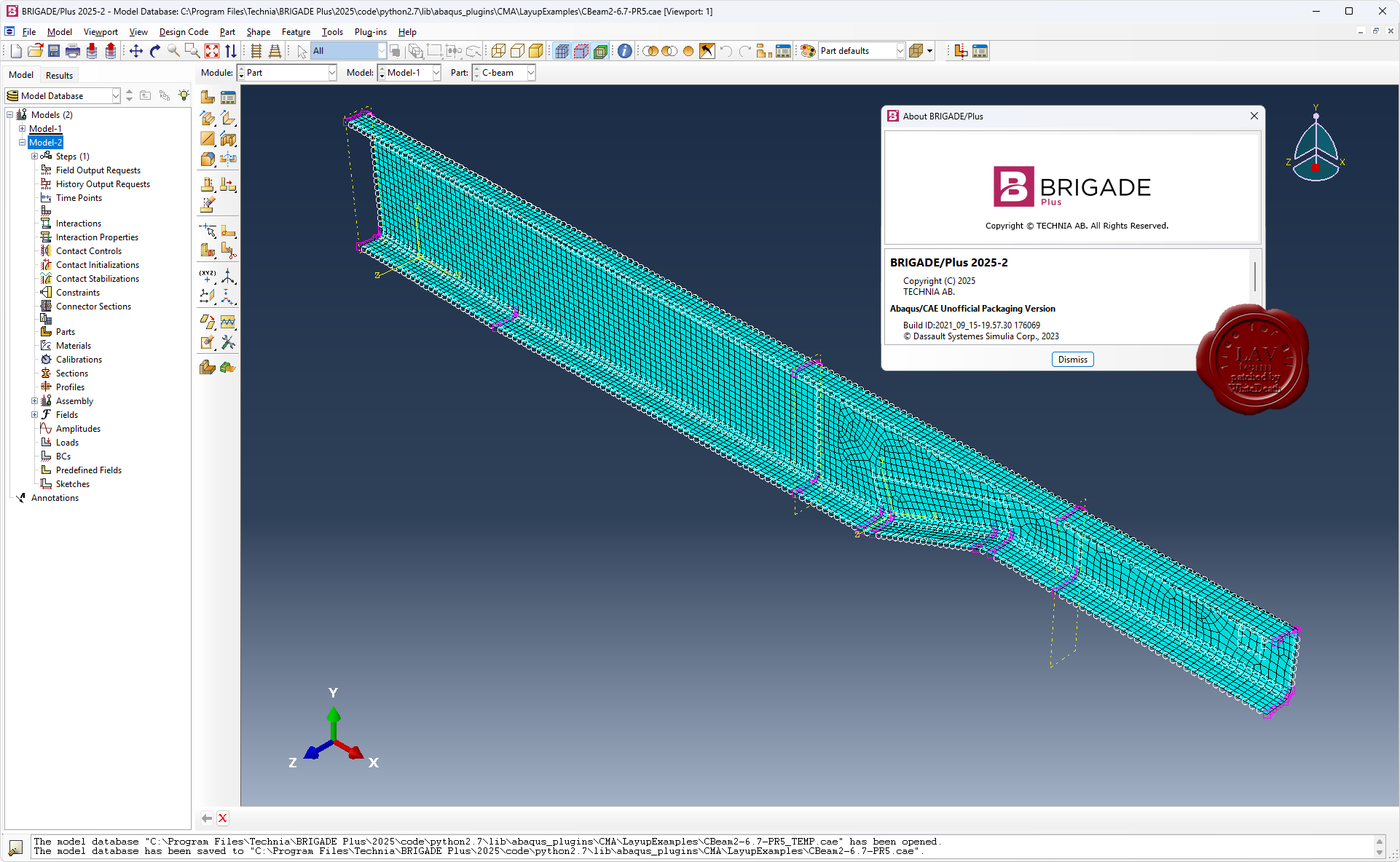Select the Pan View tool
The height and width of the screenshot is (862, 1400).
(136, 51)
